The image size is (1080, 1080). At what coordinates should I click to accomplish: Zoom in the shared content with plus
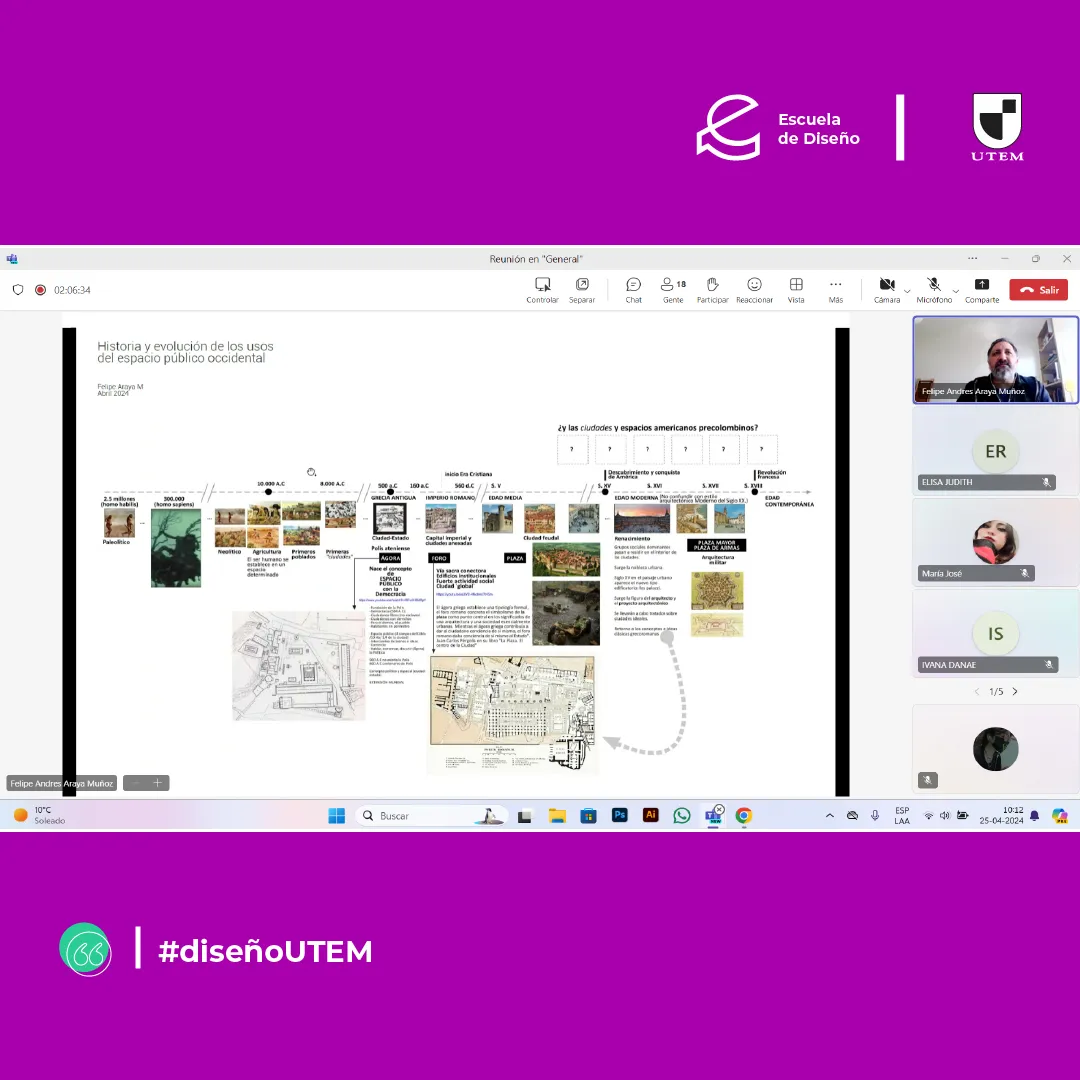[x=157, y=783]
